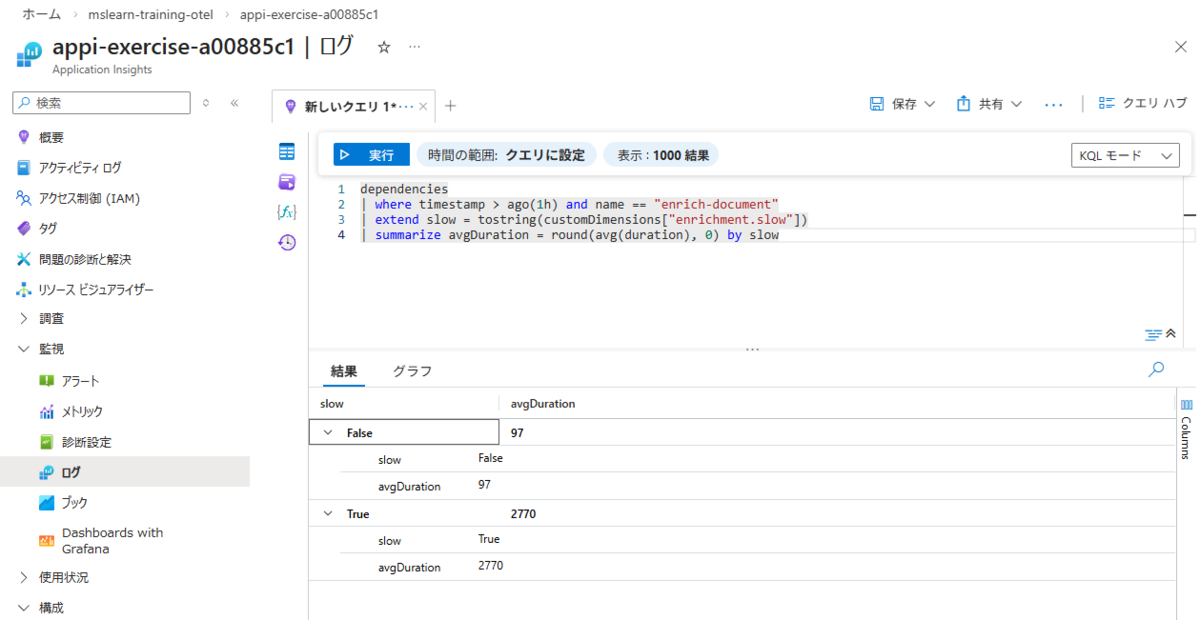Run the query with 実行 button
1200x620 pixels.
pyautogui.click(x=371, y=155)
